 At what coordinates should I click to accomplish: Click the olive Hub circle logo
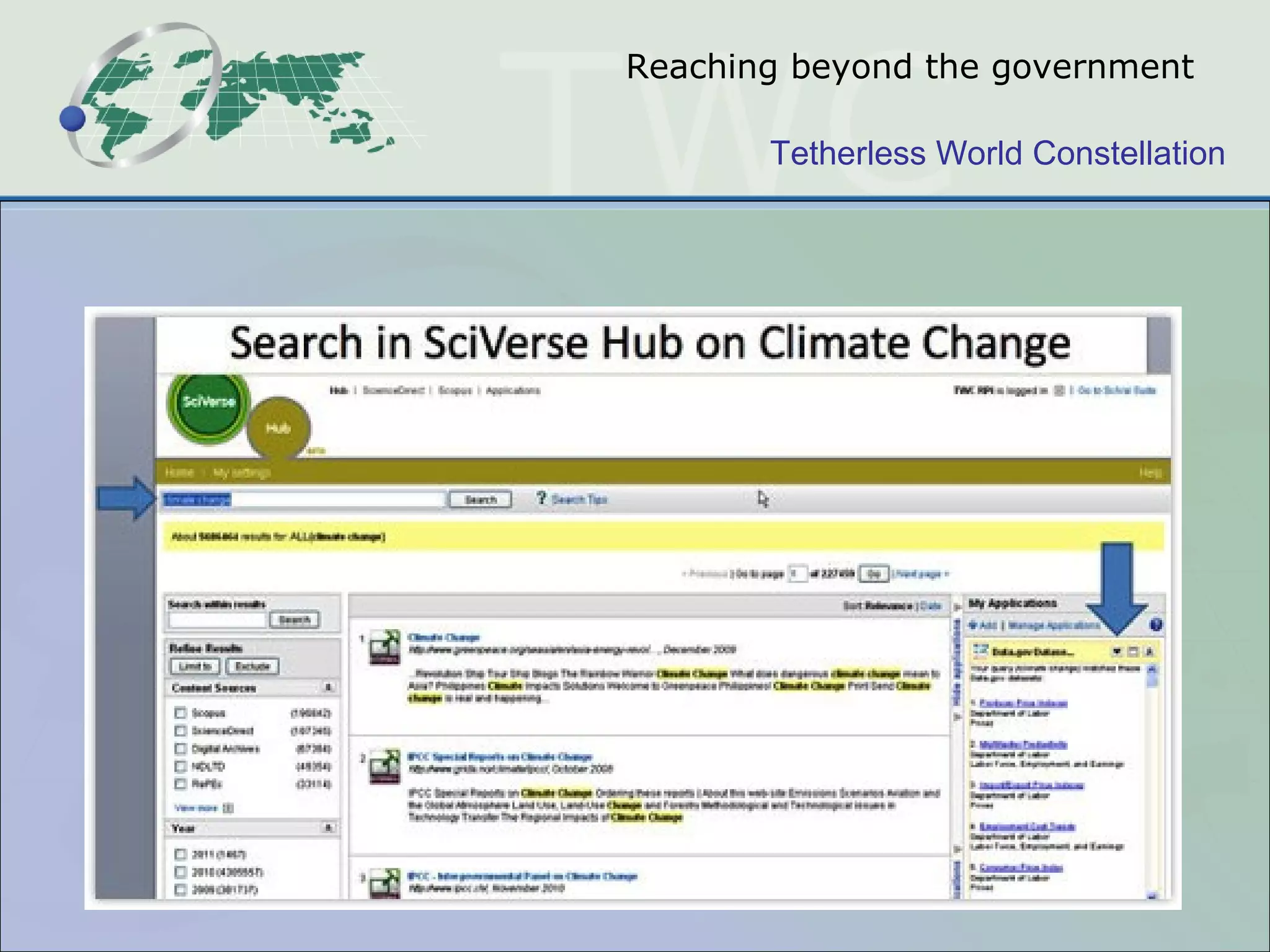pyautogui.click(x=278, y=428)
